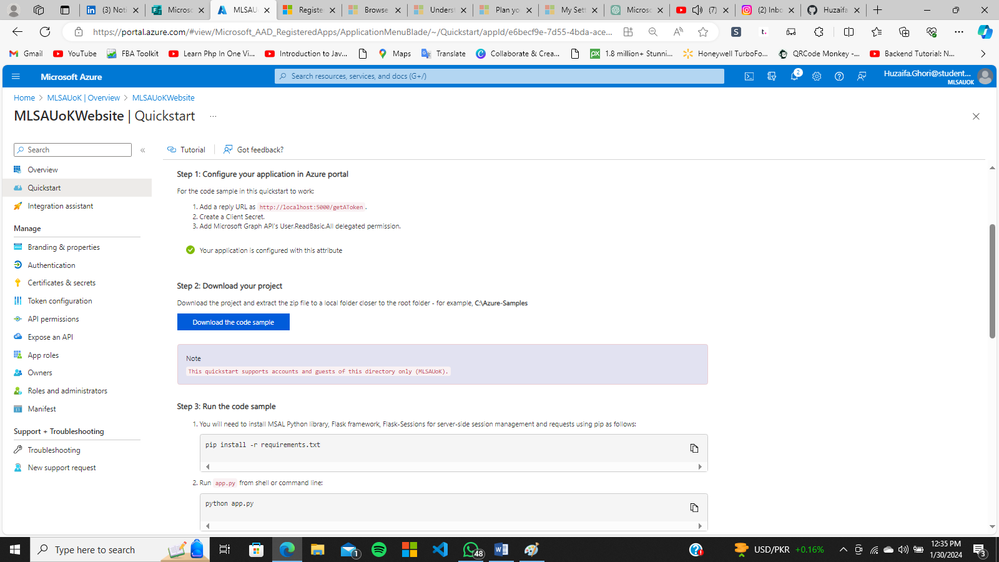Open the Gmail bookmark
Image resolution: width=999 pixels, height=562 pixels.
click(26, 54)
